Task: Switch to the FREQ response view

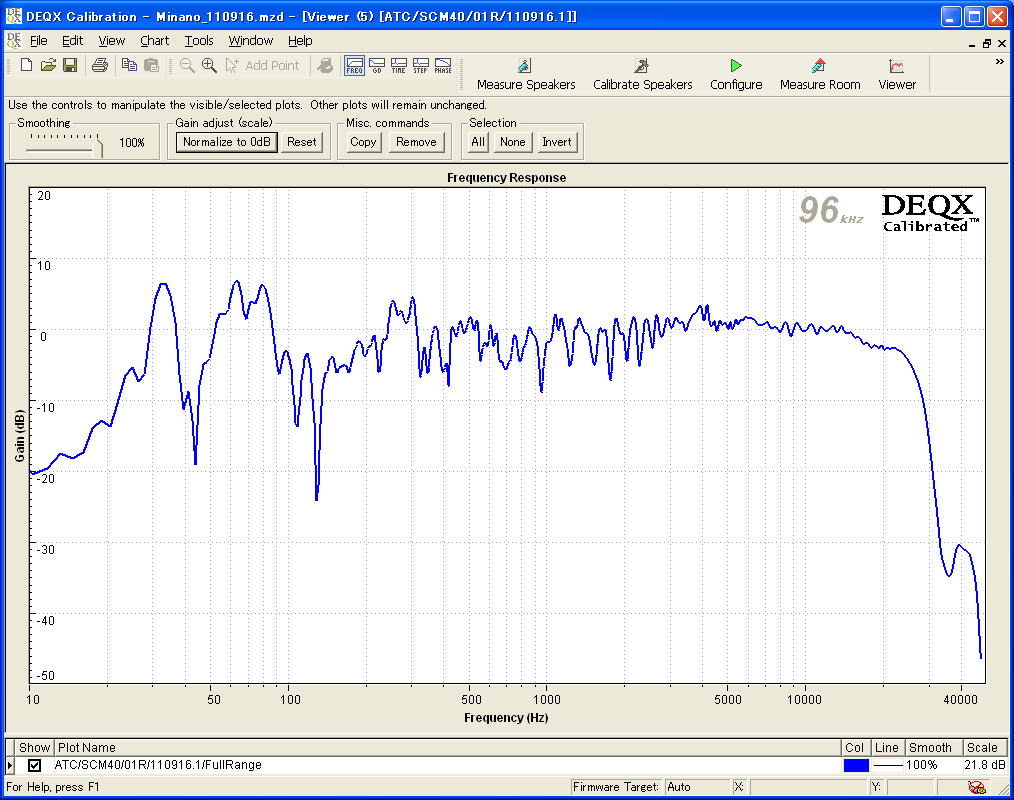Action: coord(354,65)
